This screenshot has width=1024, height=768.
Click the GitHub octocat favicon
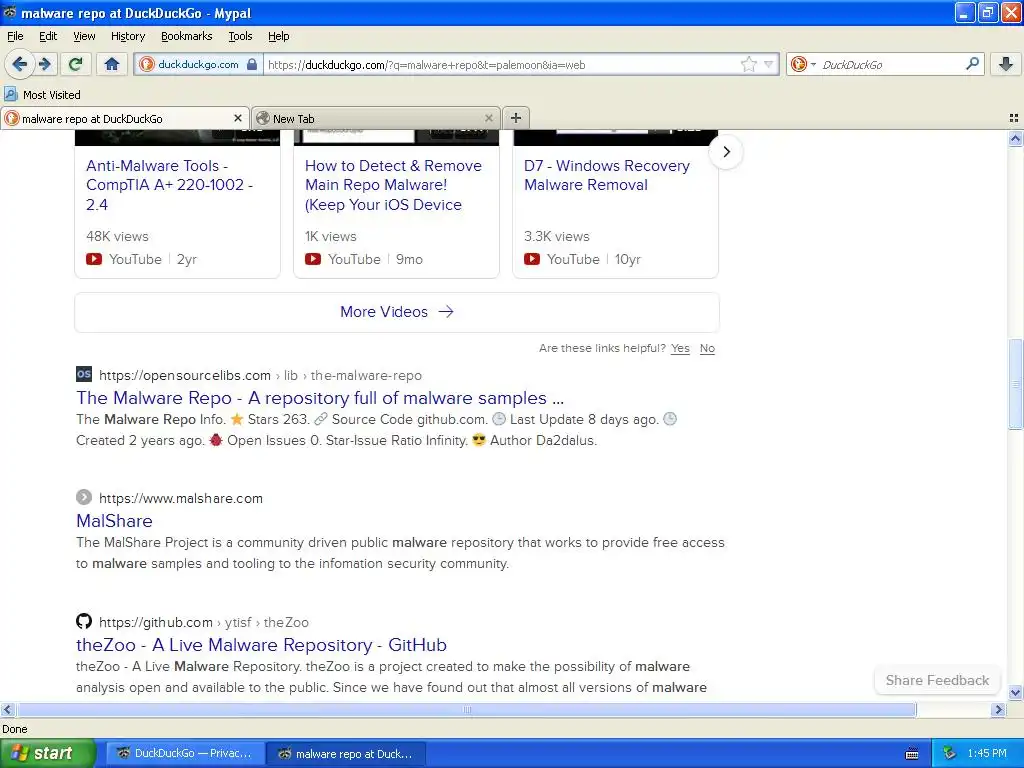tap(84, 621)
